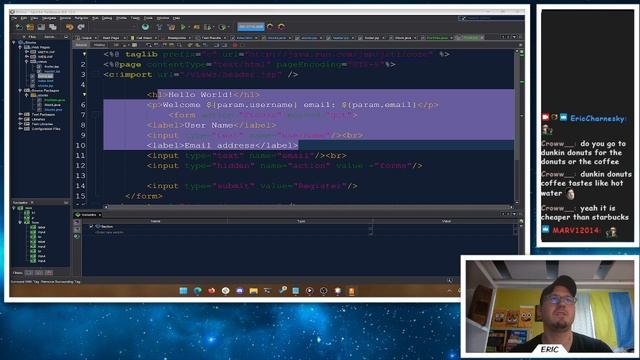The width and height of the screenshot is (640, 360).
Task: Open Chrome from the taskbar
Action: click(226, 291)
